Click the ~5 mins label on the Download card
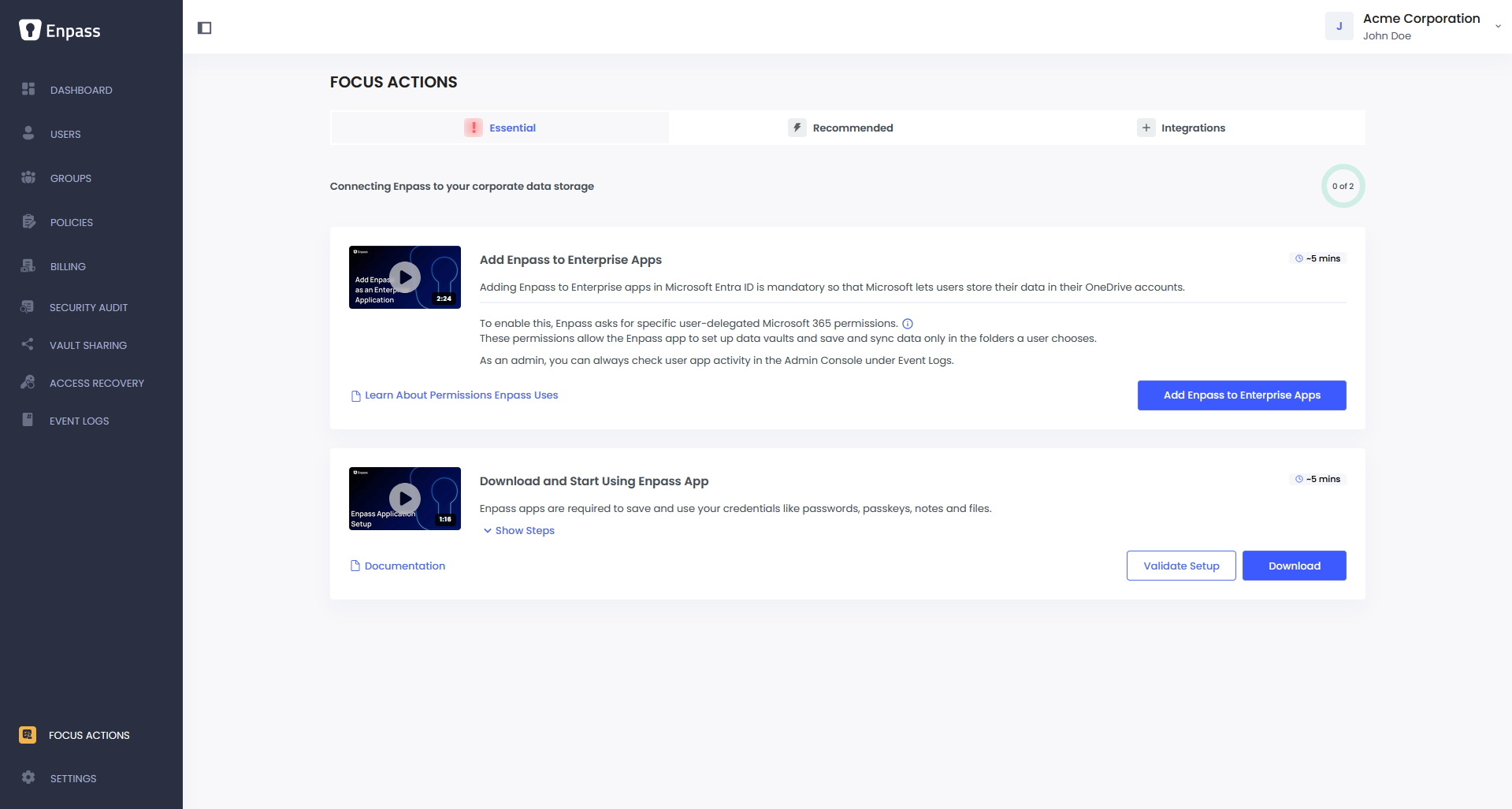 click(1318, 479)
